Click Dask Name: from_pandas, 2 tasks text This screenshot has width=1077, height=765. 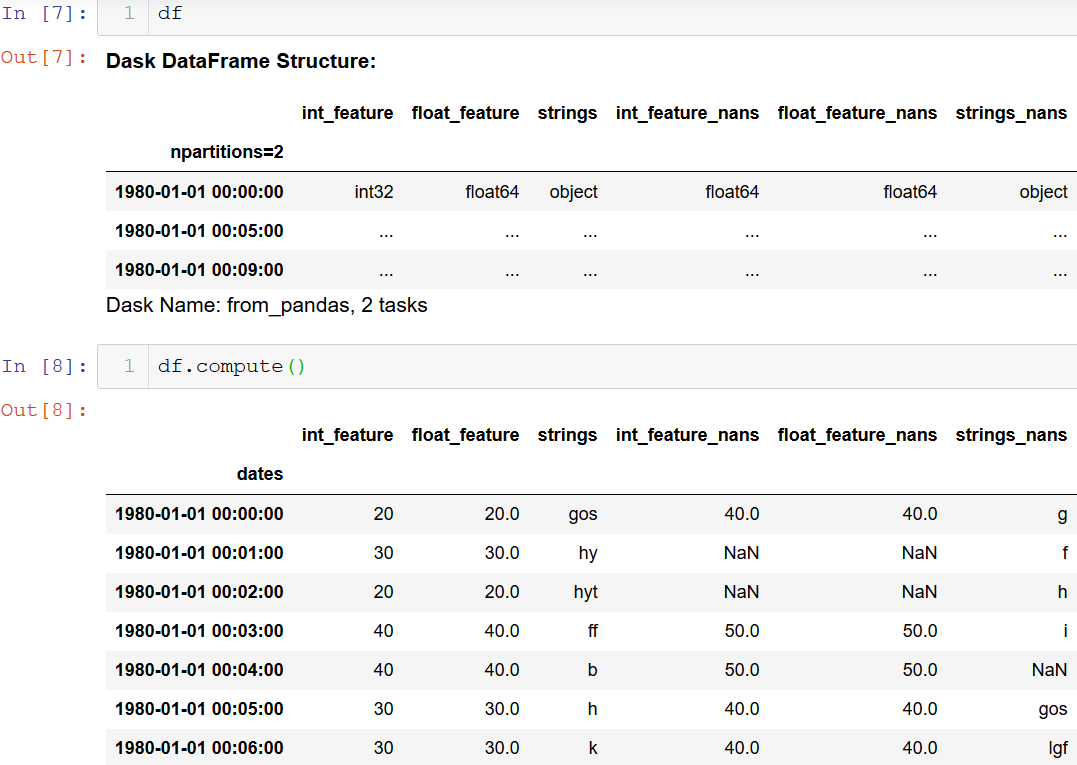(267, 305)
